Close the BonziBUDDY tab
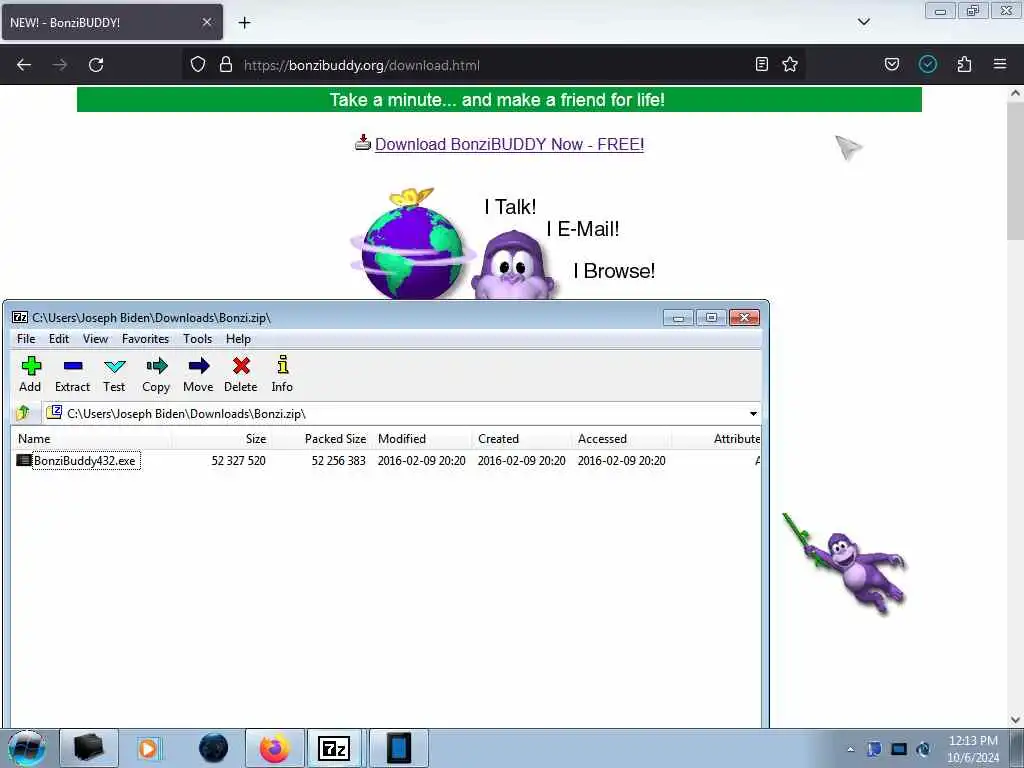 click(x=206, y=22)
